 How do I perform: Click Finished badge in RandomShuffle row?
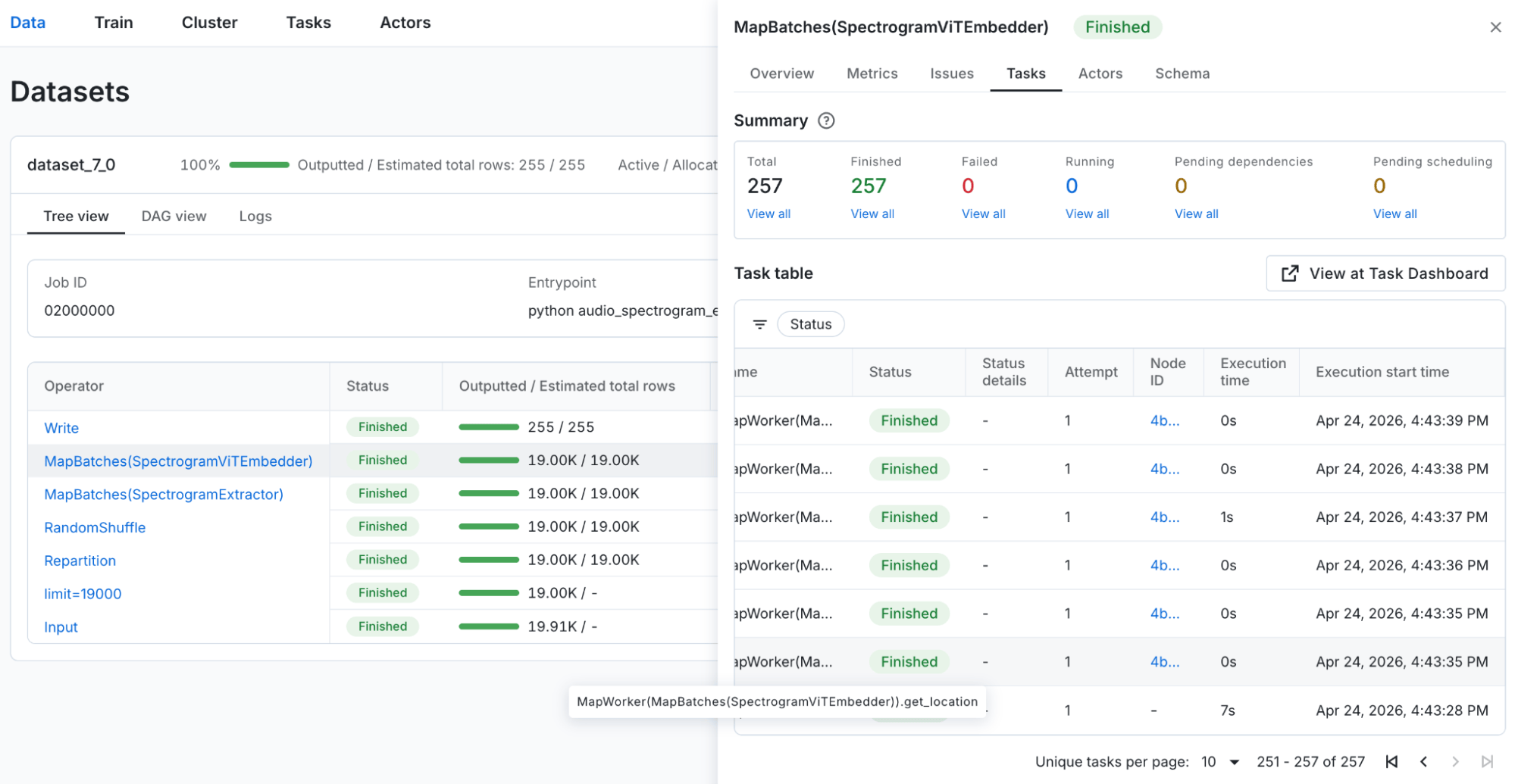[x=383, y=527]
